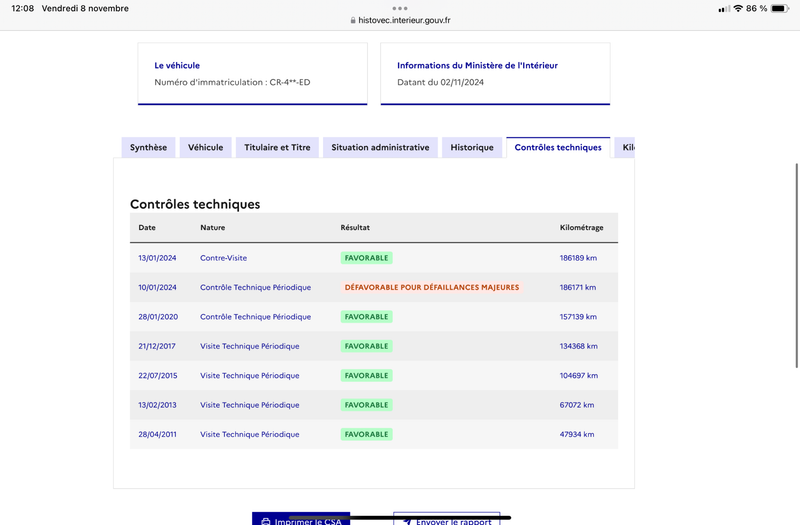
Task: Click the 186171 km mileage value
Action: coord(578,287)
